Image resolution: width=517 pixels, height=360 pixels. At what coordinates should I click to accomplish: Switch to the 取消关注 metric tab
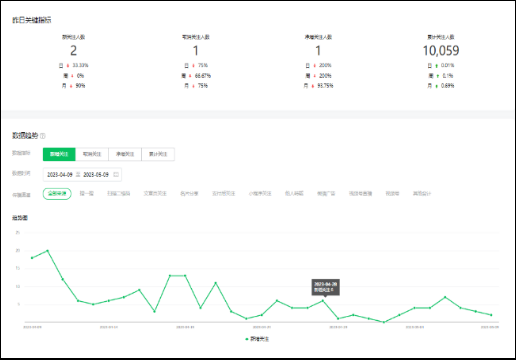click(92, 154)
